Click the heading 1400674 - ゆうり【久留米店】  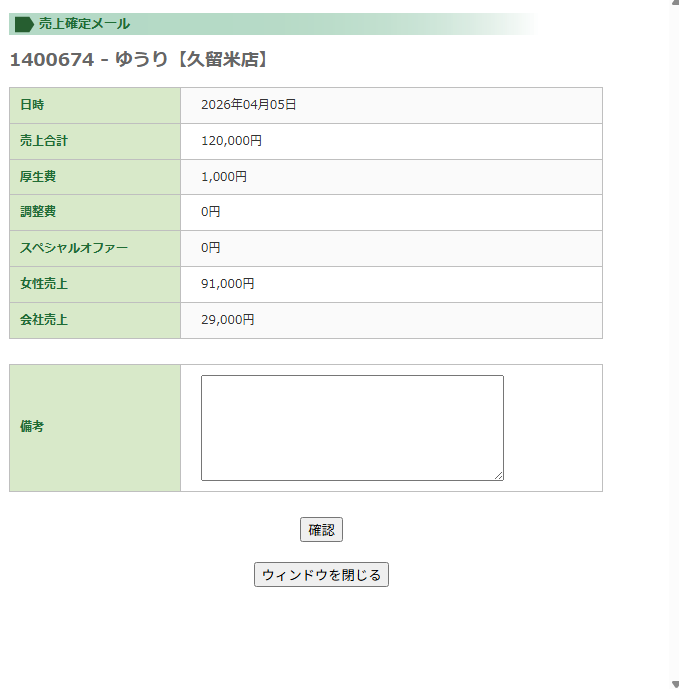pos(140,60)
